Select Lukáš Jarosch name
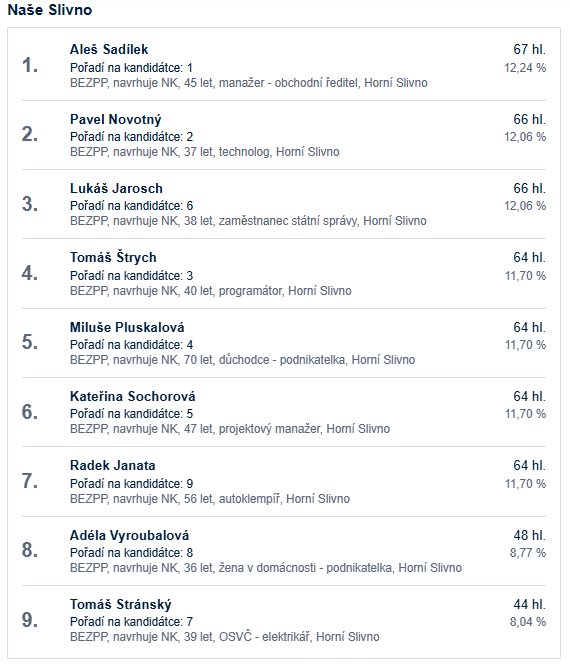570x670 pixels. pos(116,188)
